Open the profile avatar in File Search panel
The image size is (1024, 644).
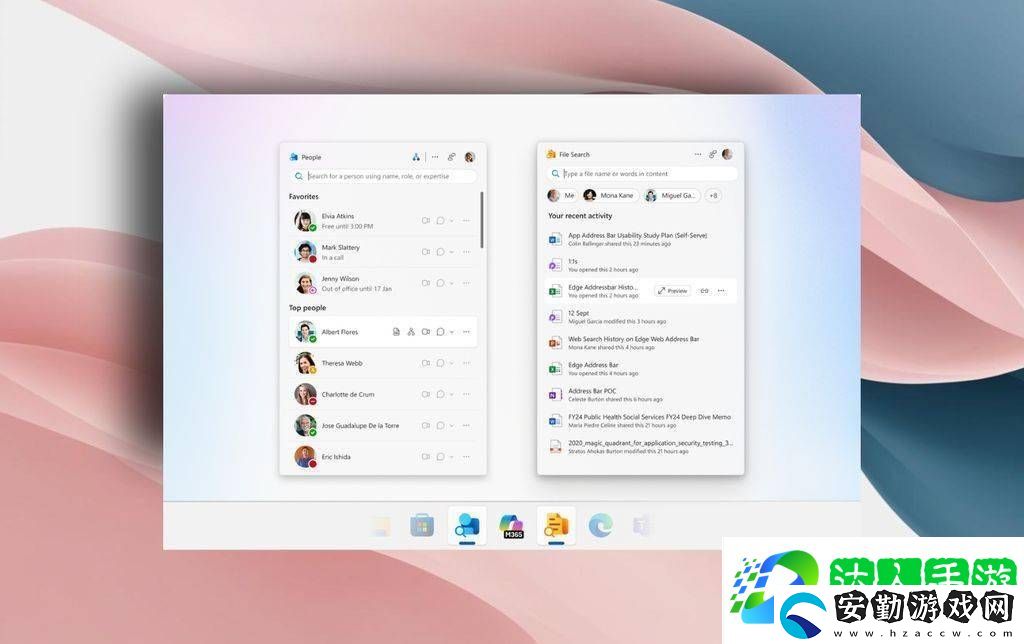coord(728,154)
